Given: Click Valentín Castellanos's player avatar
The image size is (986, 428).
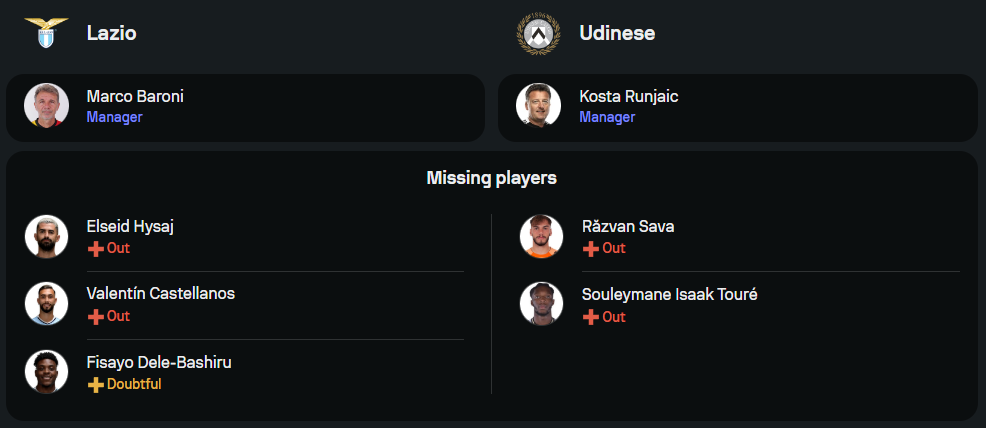Looking at the screenshot, I should (47, 304).
